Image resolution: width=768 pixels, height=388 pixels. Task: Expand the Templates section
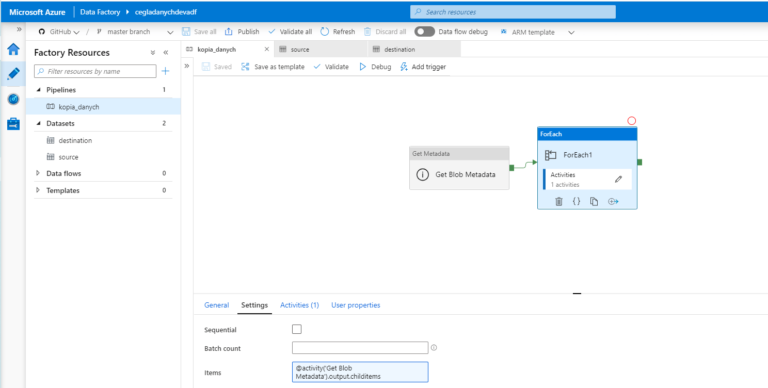pos(38,190)
